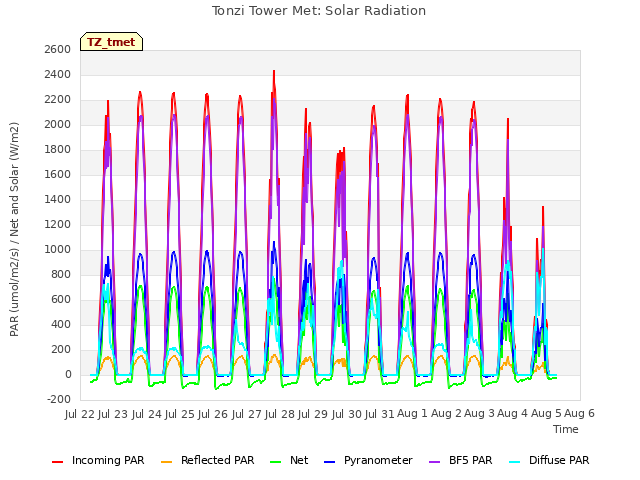Click the cyan Diffuse PAR legend swatch
640x480 pixels.
click(x=515, y=462)
